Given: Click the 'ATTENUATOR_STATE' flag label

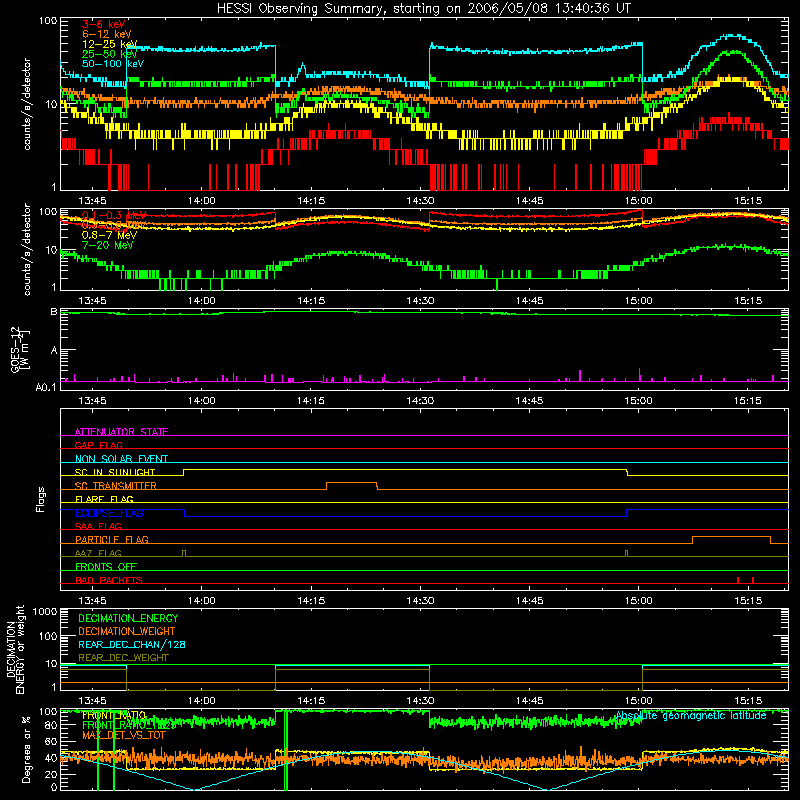Looking at the screenshot, I should click(x=121, y=432).
